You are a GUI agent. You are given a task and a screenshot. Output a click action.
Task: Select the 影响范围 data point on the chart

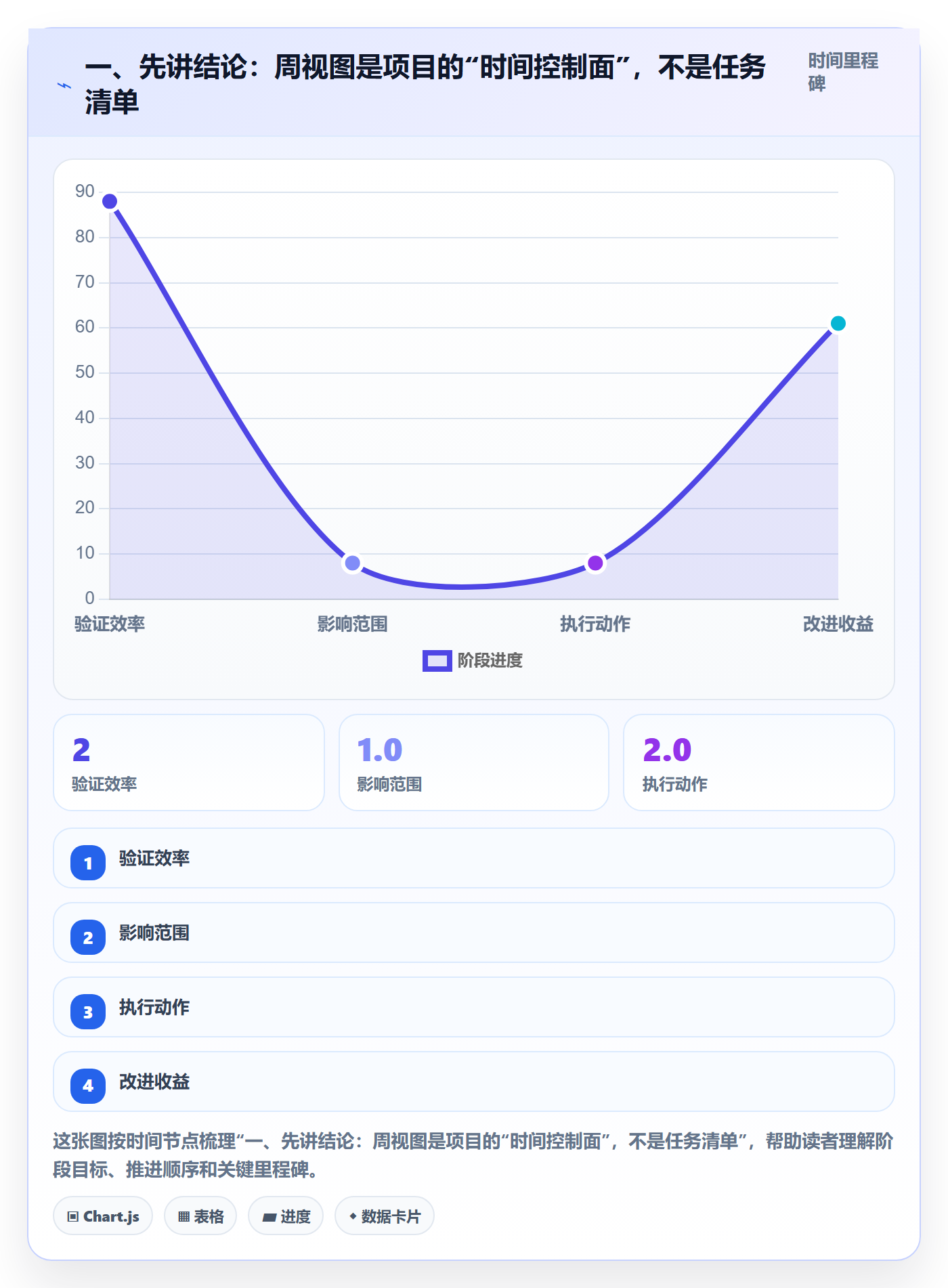coord(352,563)
